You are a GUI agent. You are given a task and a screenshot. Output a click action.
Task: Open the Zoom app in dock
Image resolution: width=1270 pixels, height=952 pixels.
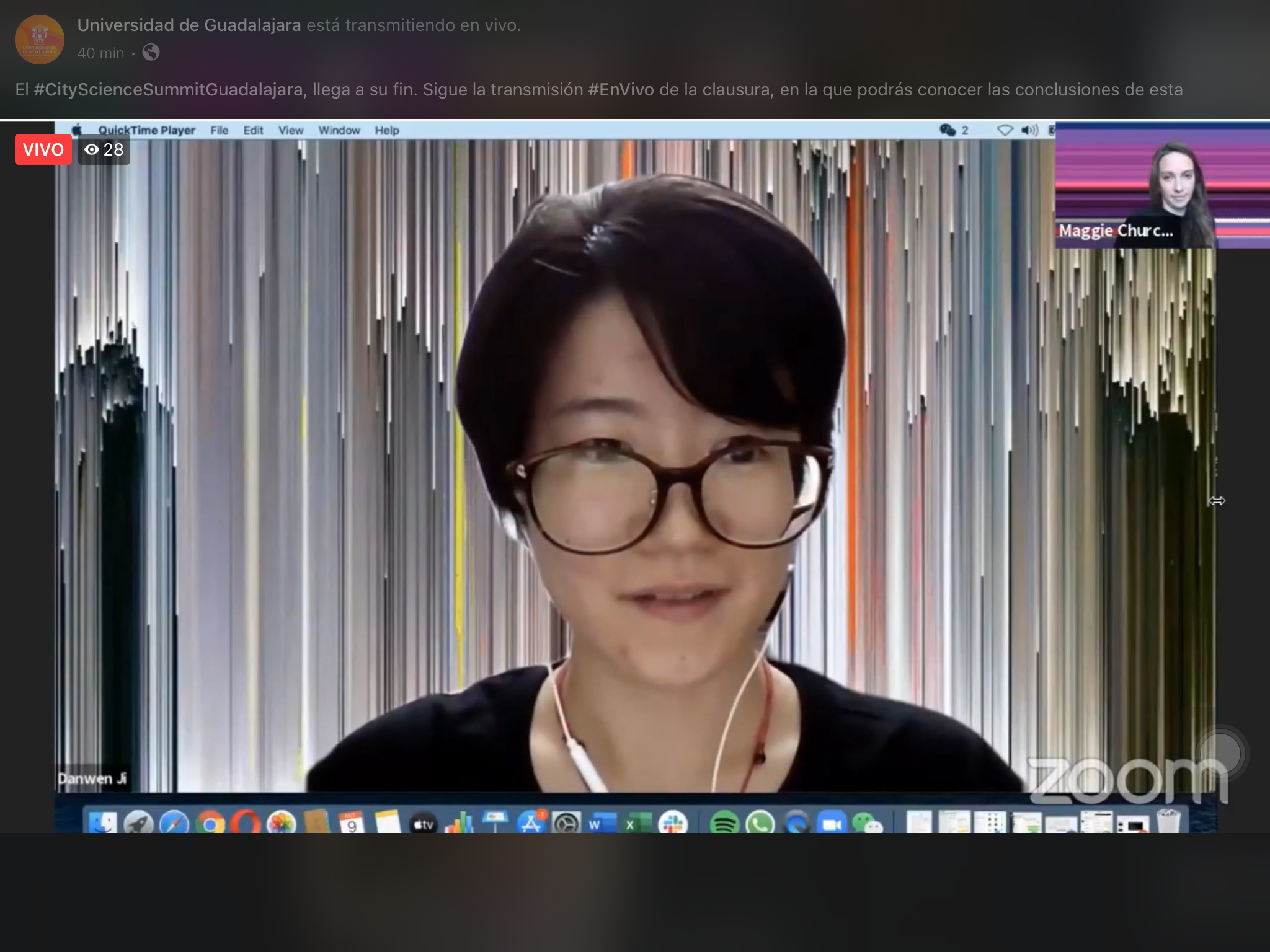pyautogui.click(x=832, y=823)
